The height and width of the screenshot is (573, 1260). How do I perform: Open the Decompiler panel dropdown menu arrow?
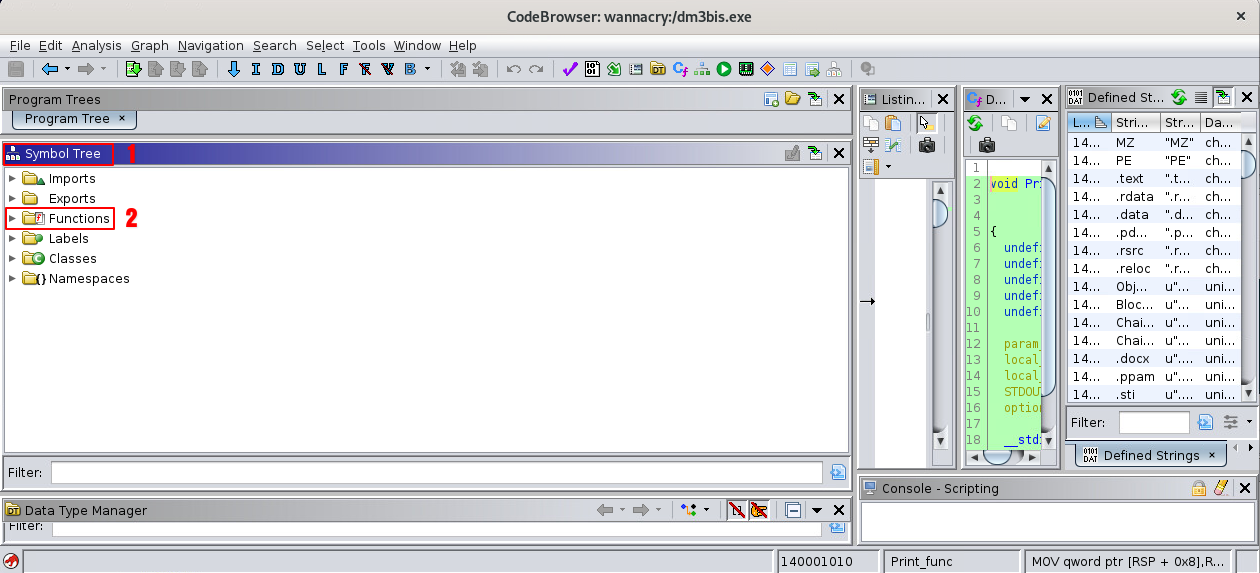point(1025,99)
